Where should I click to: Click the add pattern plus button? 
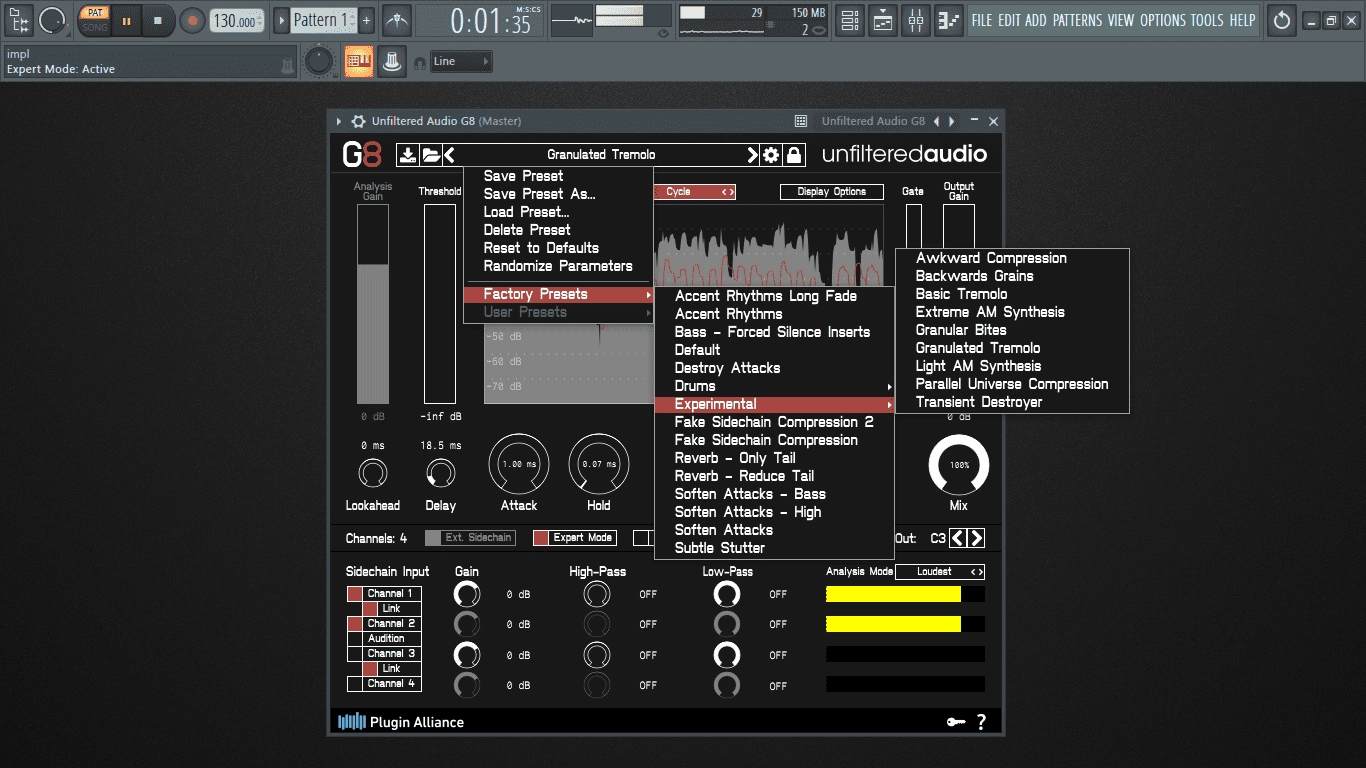click(x=366, y=20)
